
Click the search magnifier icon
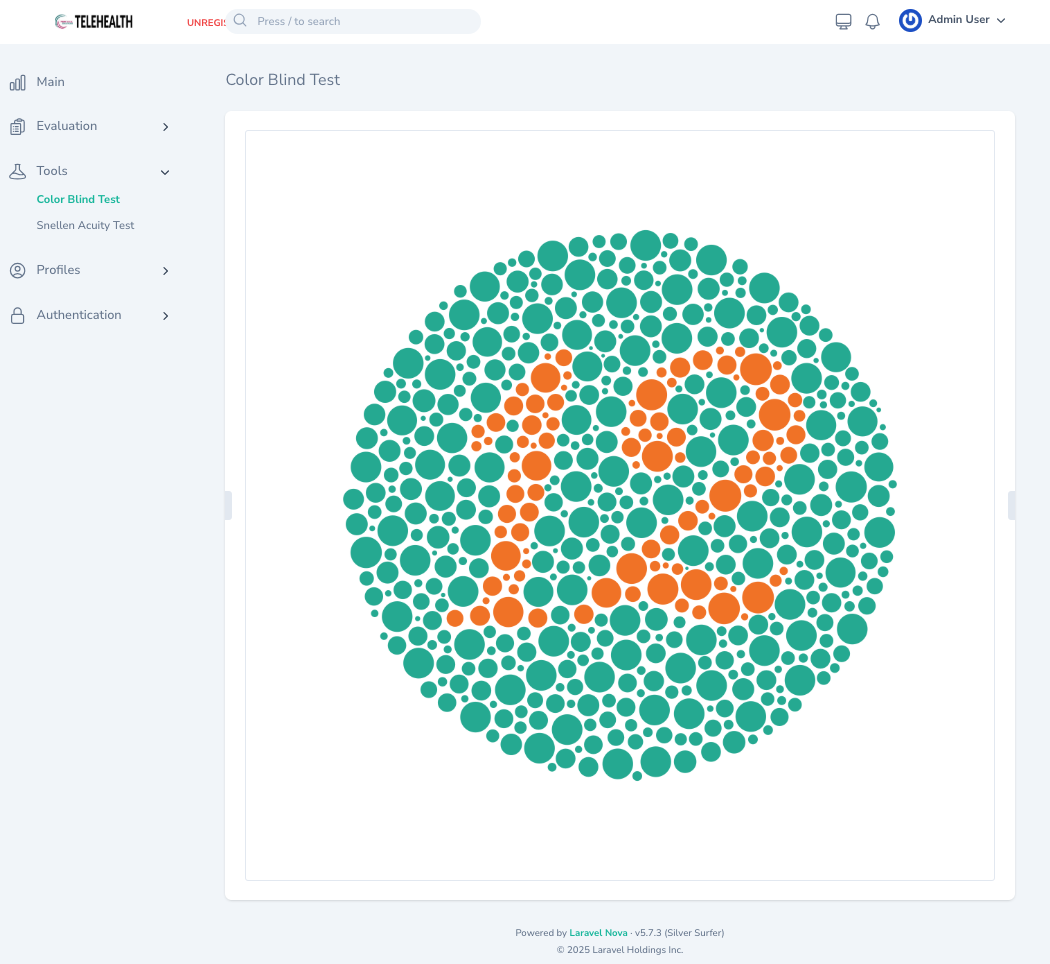240,21
